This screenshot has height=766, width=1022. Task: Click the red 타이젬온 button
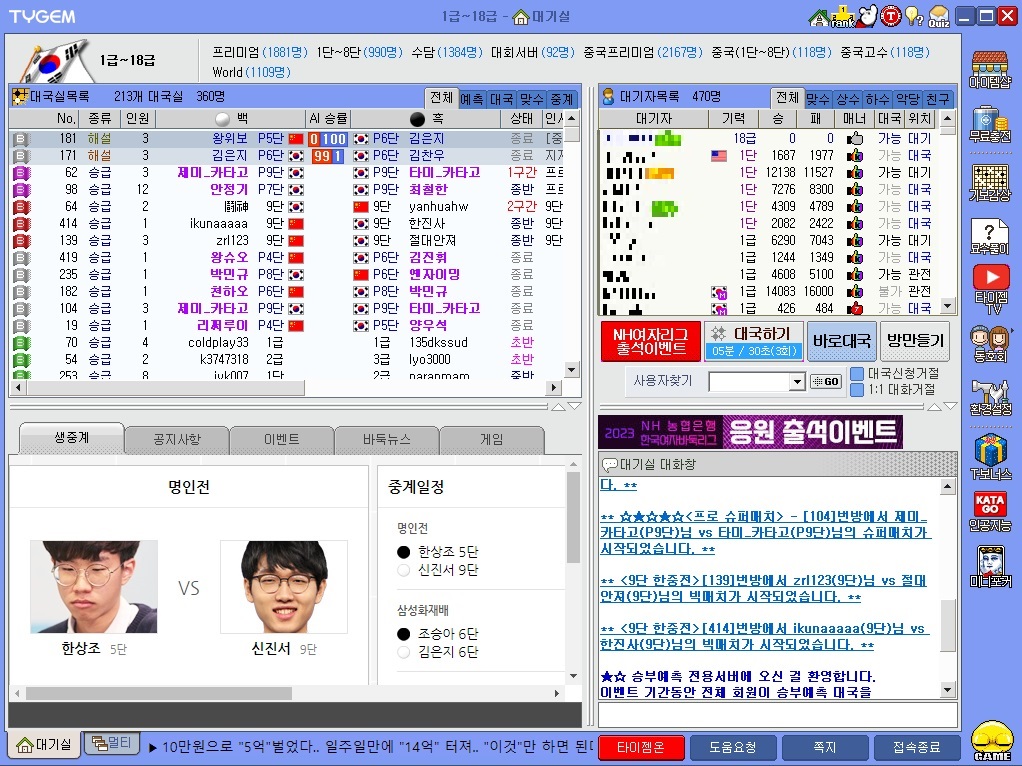(641, 747)
